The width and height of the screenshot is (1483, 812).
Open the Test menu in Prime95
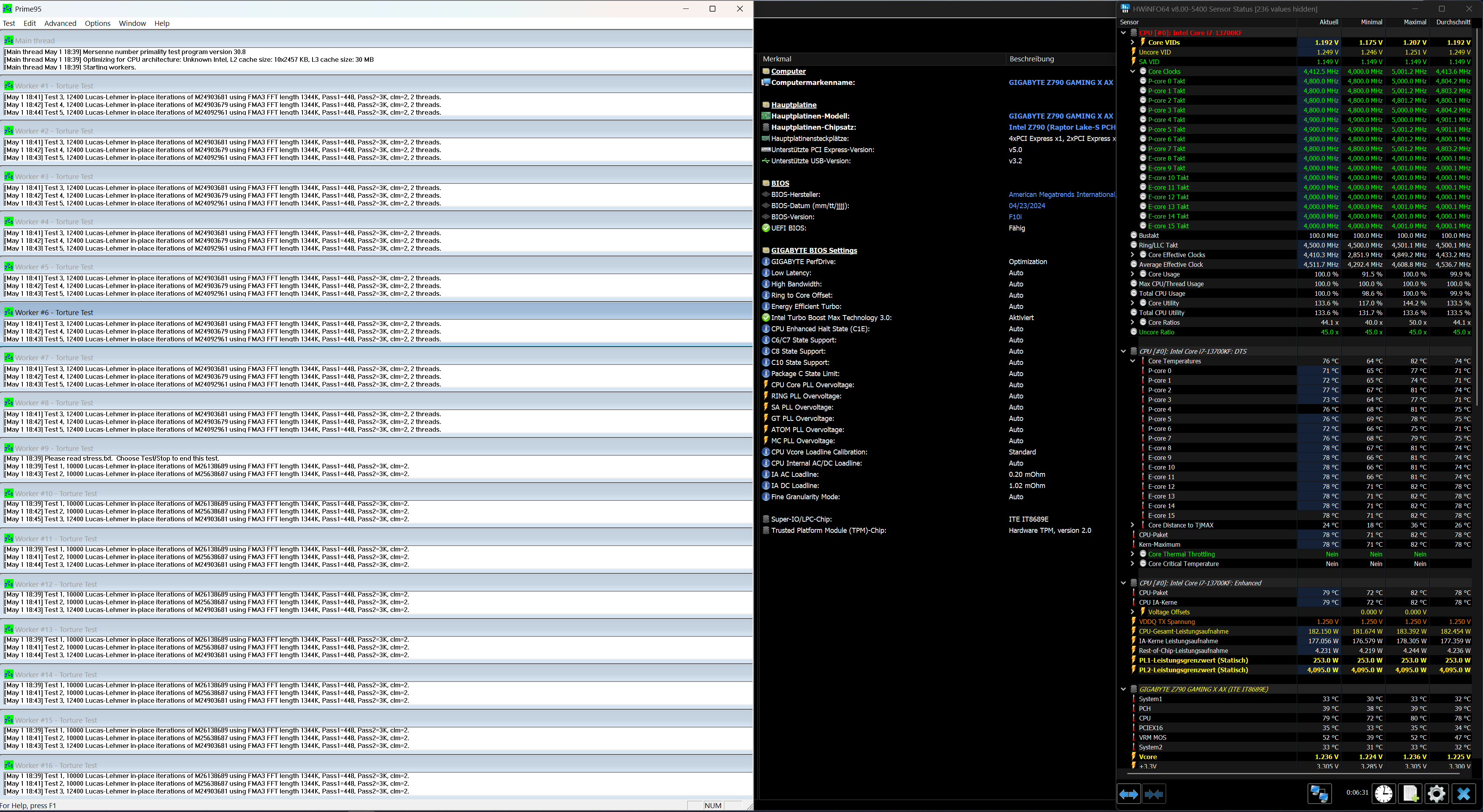click(9, 24)
